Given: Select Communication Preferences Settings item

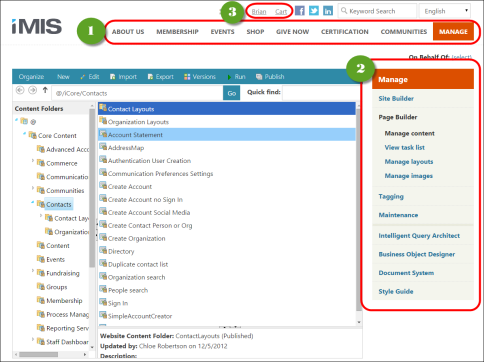Looking at the screenshot, I should (x=227, y=174).
